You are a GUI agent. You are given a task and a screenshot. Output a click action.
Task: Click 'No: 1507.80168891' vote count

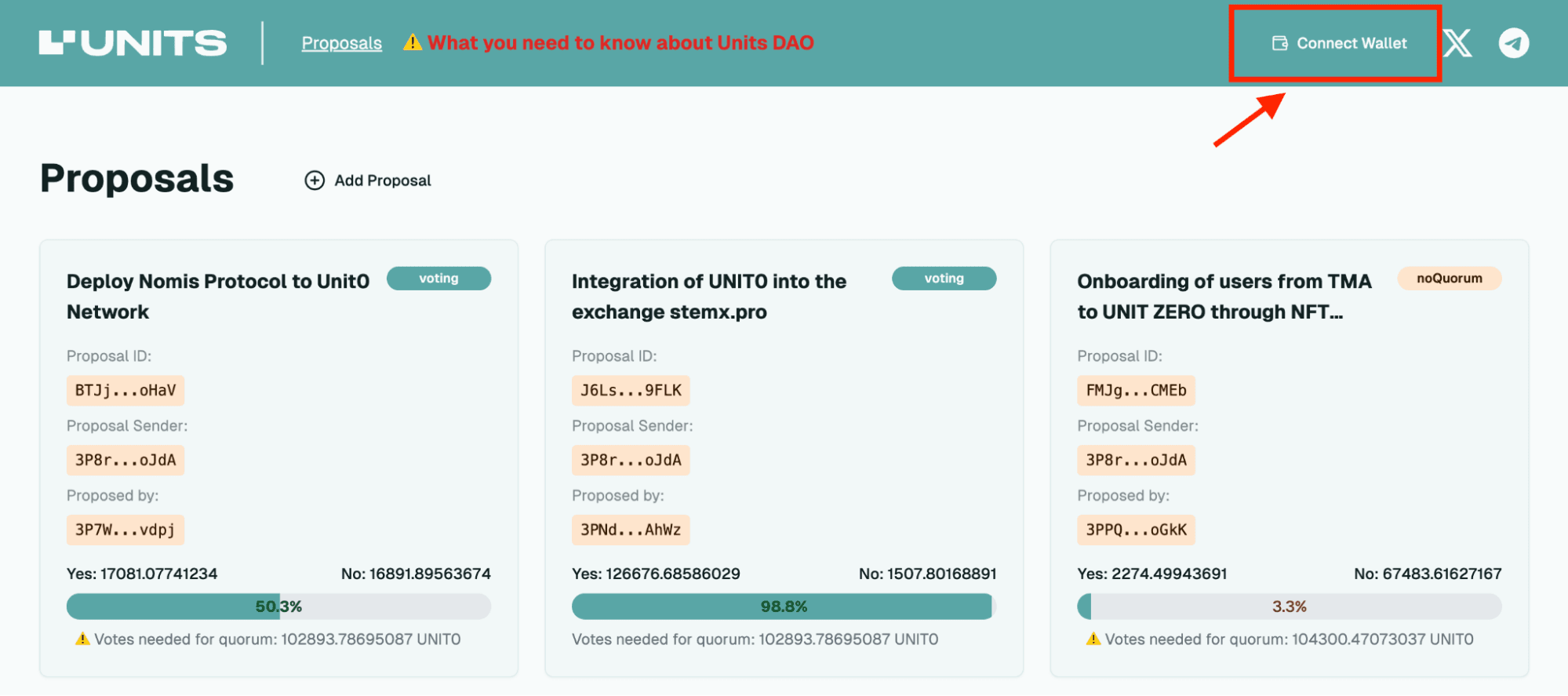tap(927, 574)
